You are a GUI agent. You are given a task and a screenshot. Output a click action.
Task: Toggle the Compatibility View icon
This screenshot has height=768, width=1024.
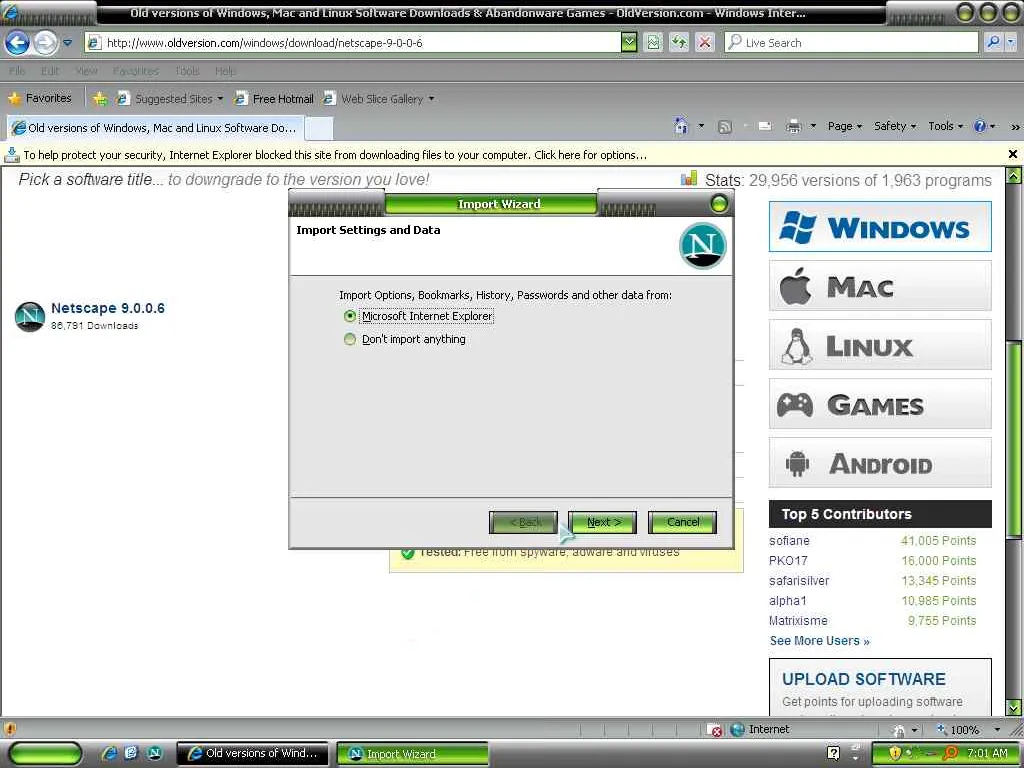654,43
